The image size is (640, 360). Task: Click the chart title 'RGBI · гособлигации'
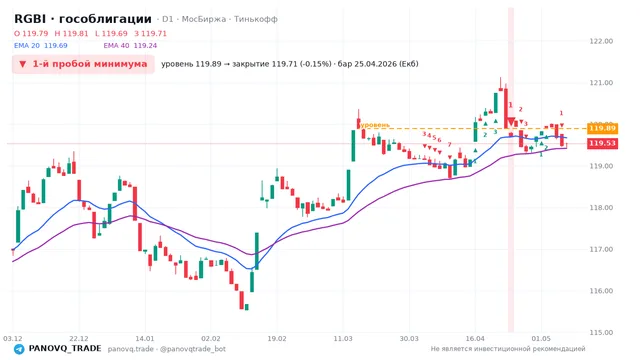coord(83,19)
